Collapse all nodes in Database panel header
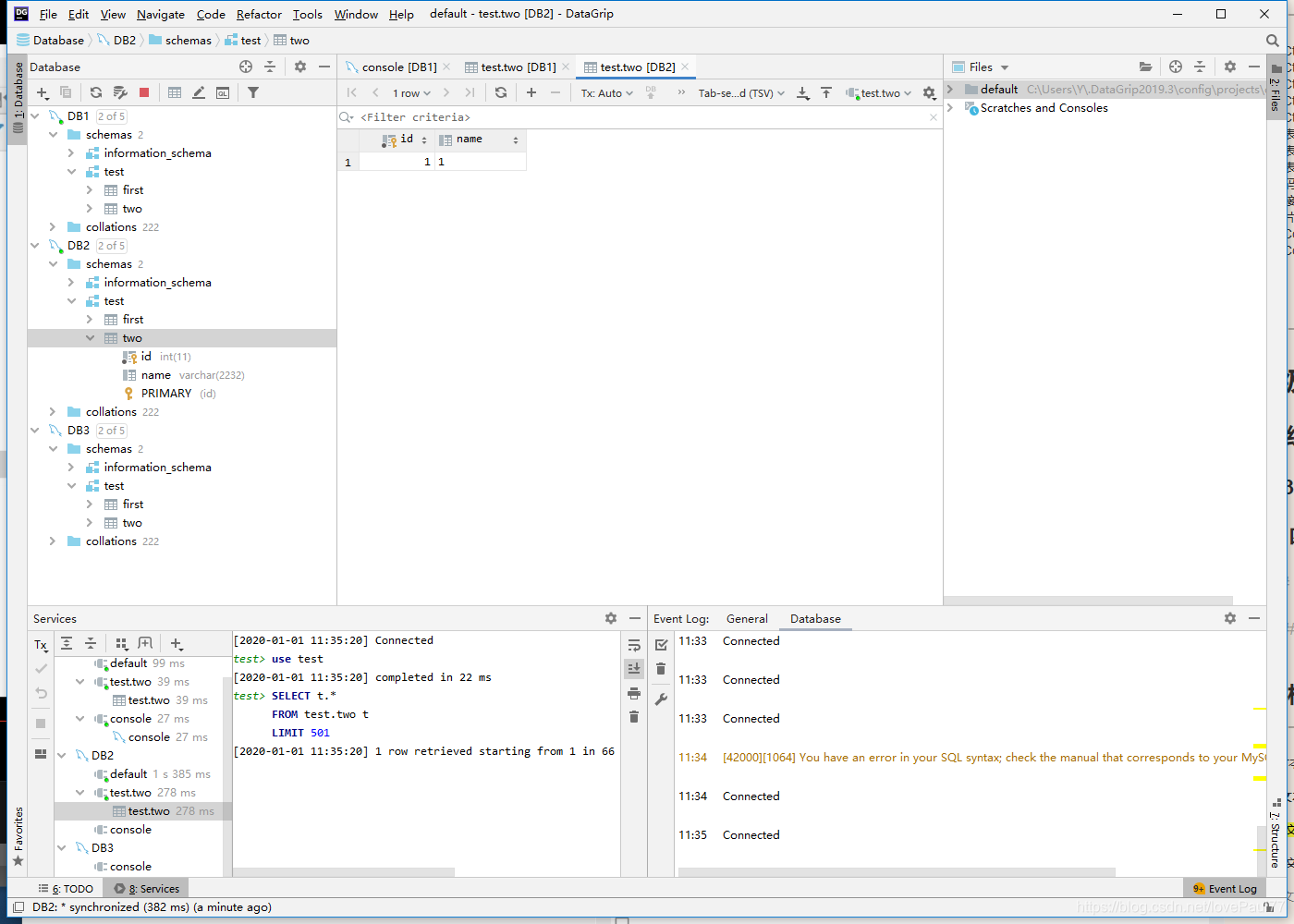The image size is (1294, 924). tap(270, 67)
